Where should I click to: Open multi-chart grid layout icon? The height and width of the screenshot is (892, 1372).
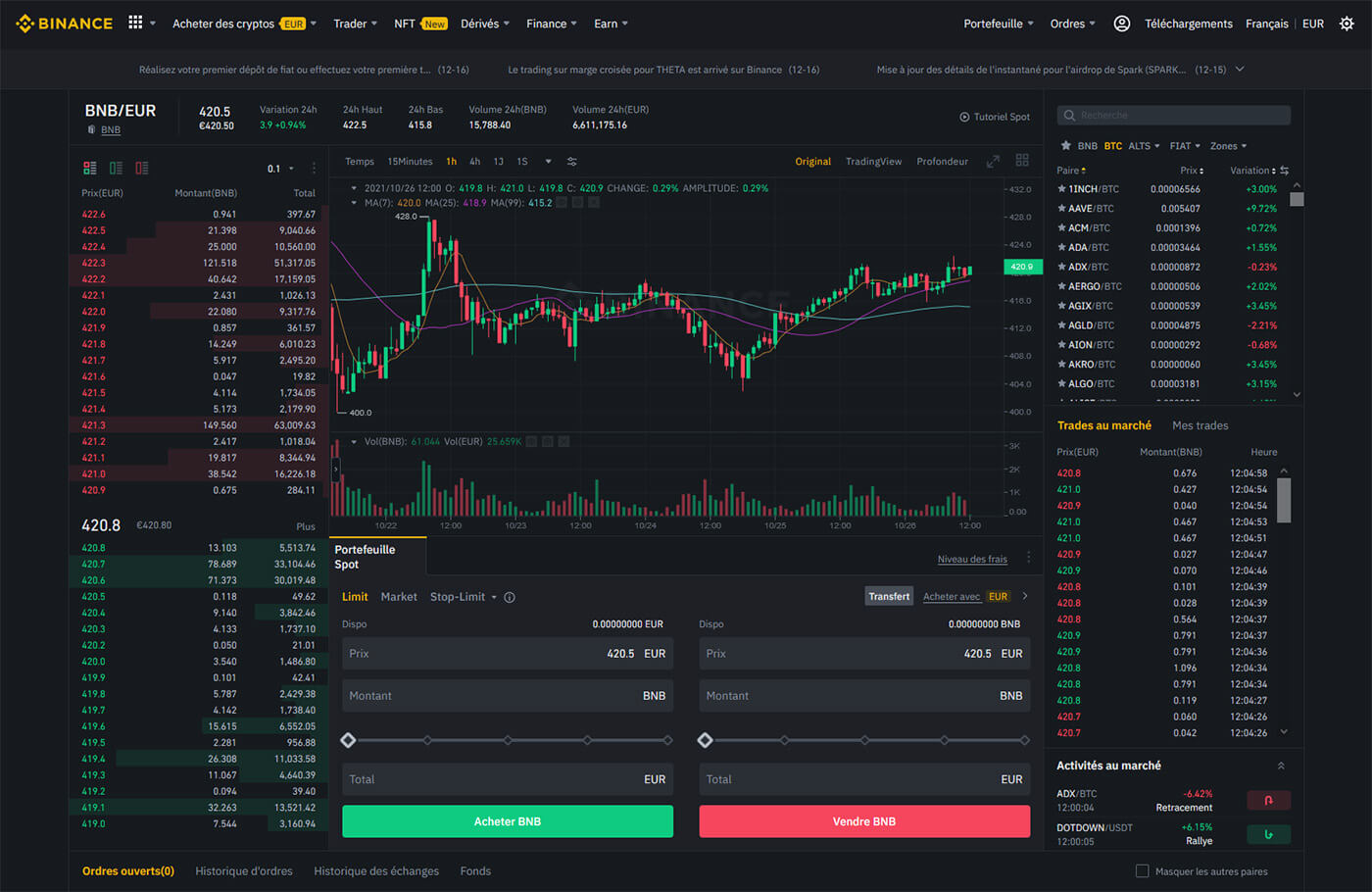pyautogui.click(x=1022, y=161)
